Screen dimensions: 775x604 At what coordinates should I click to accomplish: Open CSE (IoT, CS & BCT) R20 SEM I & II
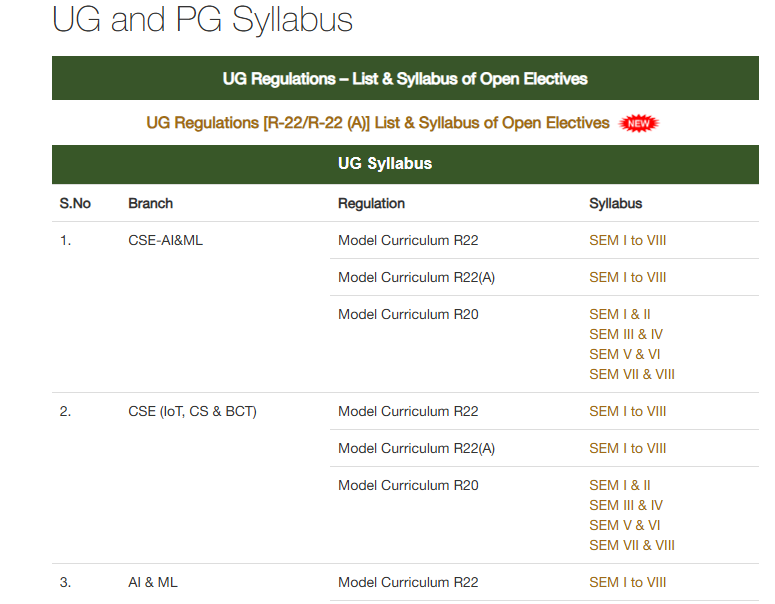click(619, 485)
